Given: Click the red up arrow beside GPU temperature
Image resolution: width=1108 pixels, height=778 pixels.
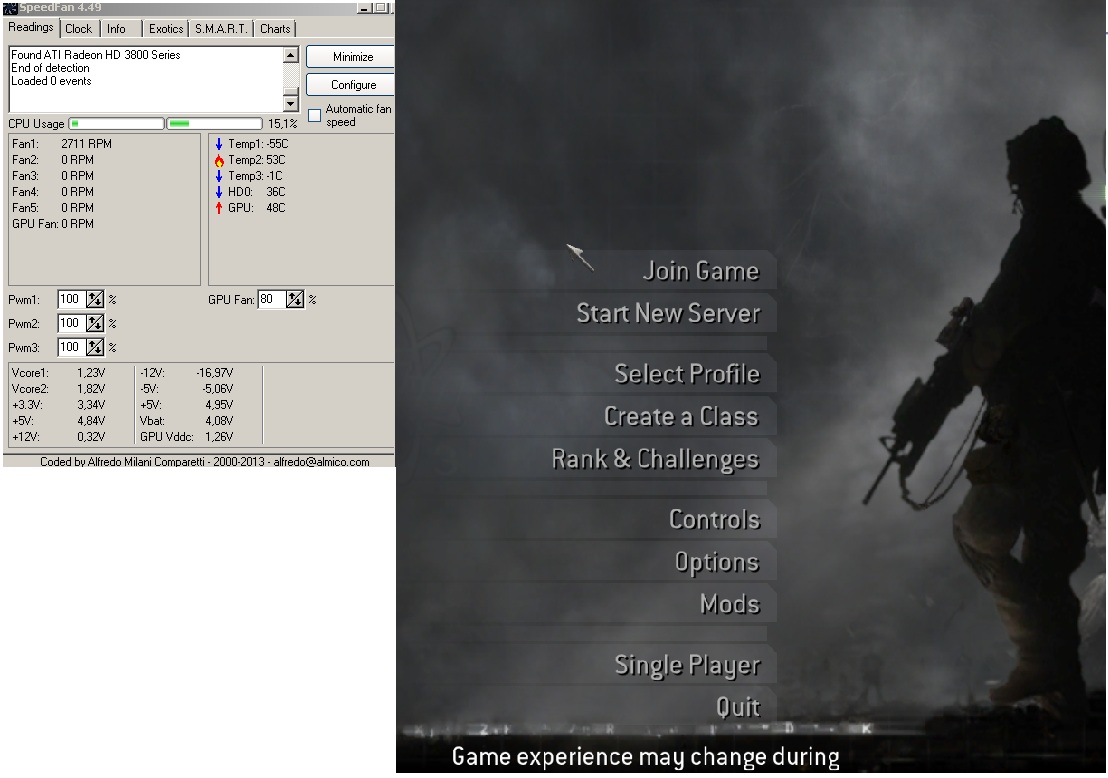Looking at the screenshot, I should click(x=219, y=208).
